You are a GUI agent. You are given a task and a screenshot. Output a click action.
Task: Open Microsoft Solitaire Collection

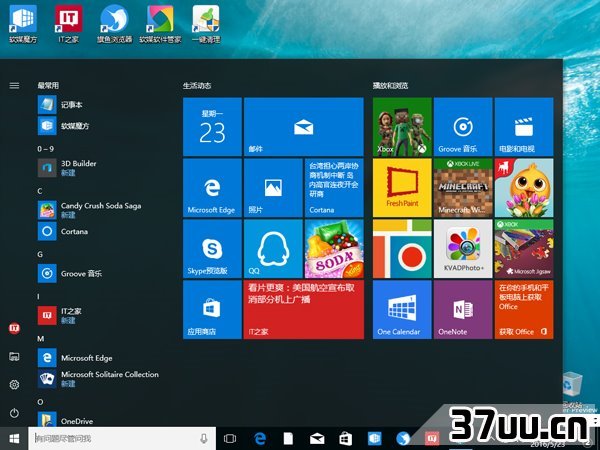(98, 379)
